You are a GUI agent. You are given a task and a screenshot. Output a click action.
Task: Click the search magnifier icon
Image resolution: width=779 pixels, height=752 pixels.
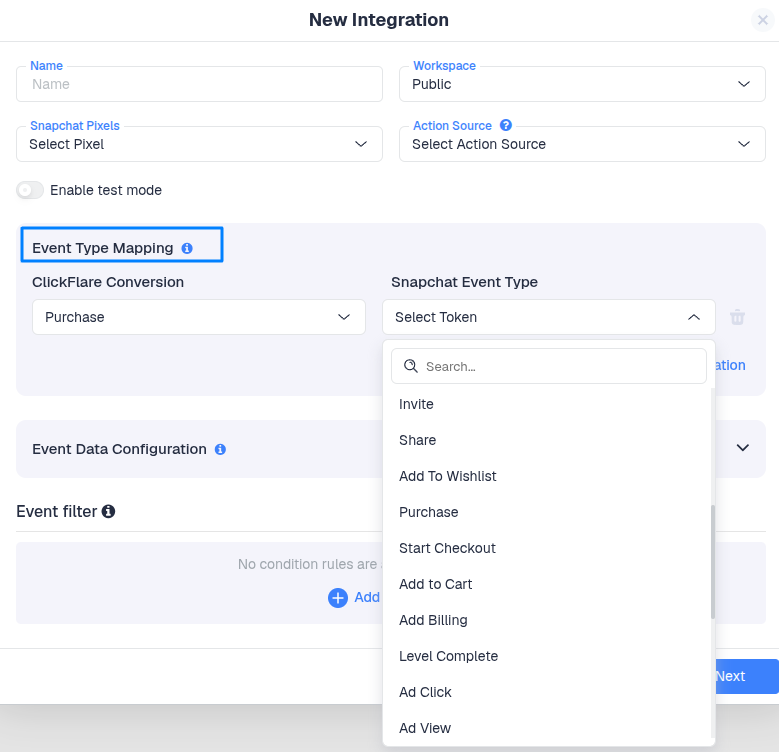coord(411,366)
